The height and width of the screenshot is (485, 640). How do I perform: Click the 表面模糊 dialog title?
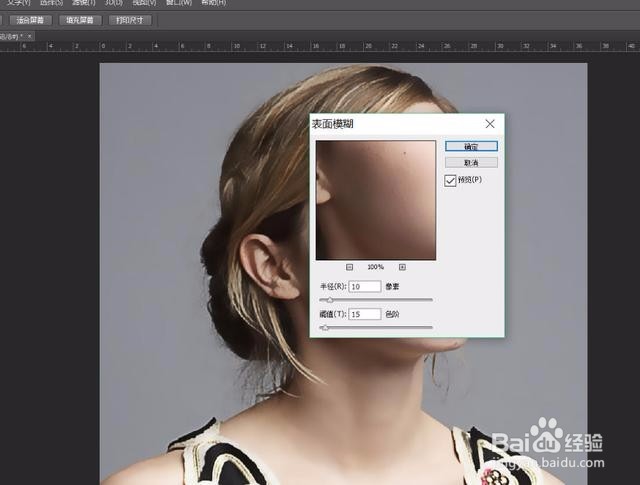[333, 124]
